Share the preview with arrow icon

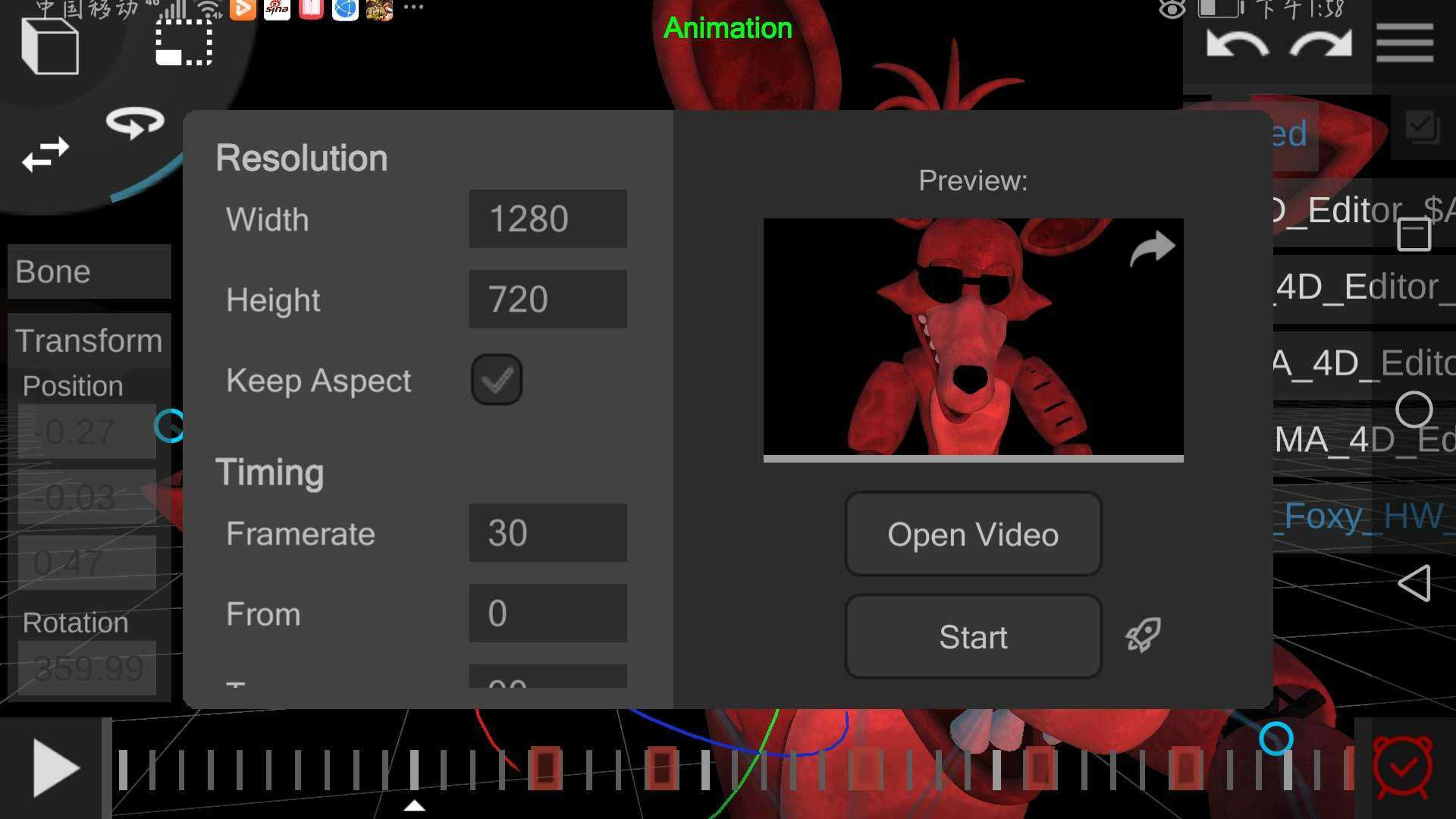pyautogui.click(x=1152, y=248)
